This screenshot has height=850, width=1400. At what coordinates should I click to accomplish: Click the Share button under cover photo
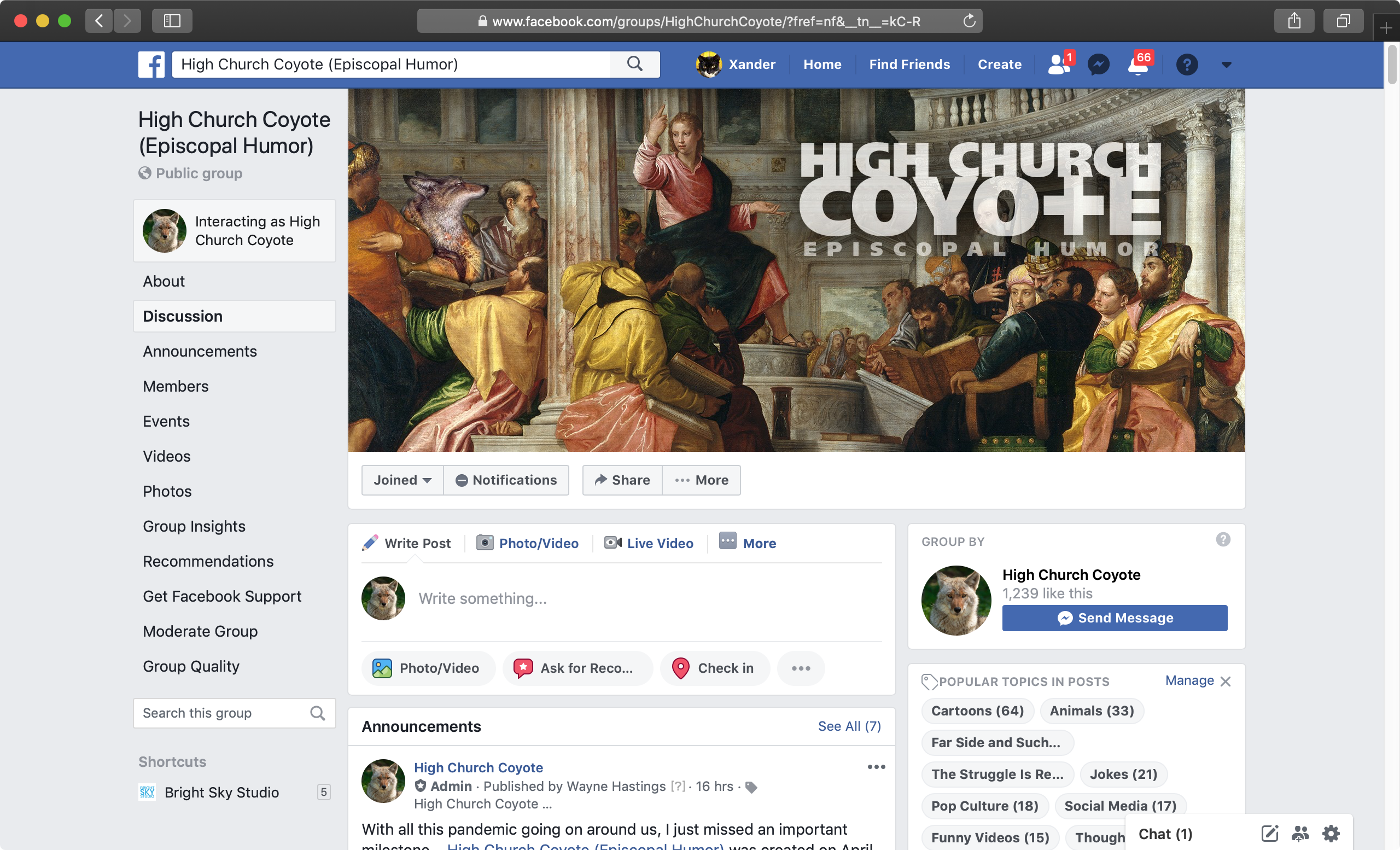pos(622,480)
